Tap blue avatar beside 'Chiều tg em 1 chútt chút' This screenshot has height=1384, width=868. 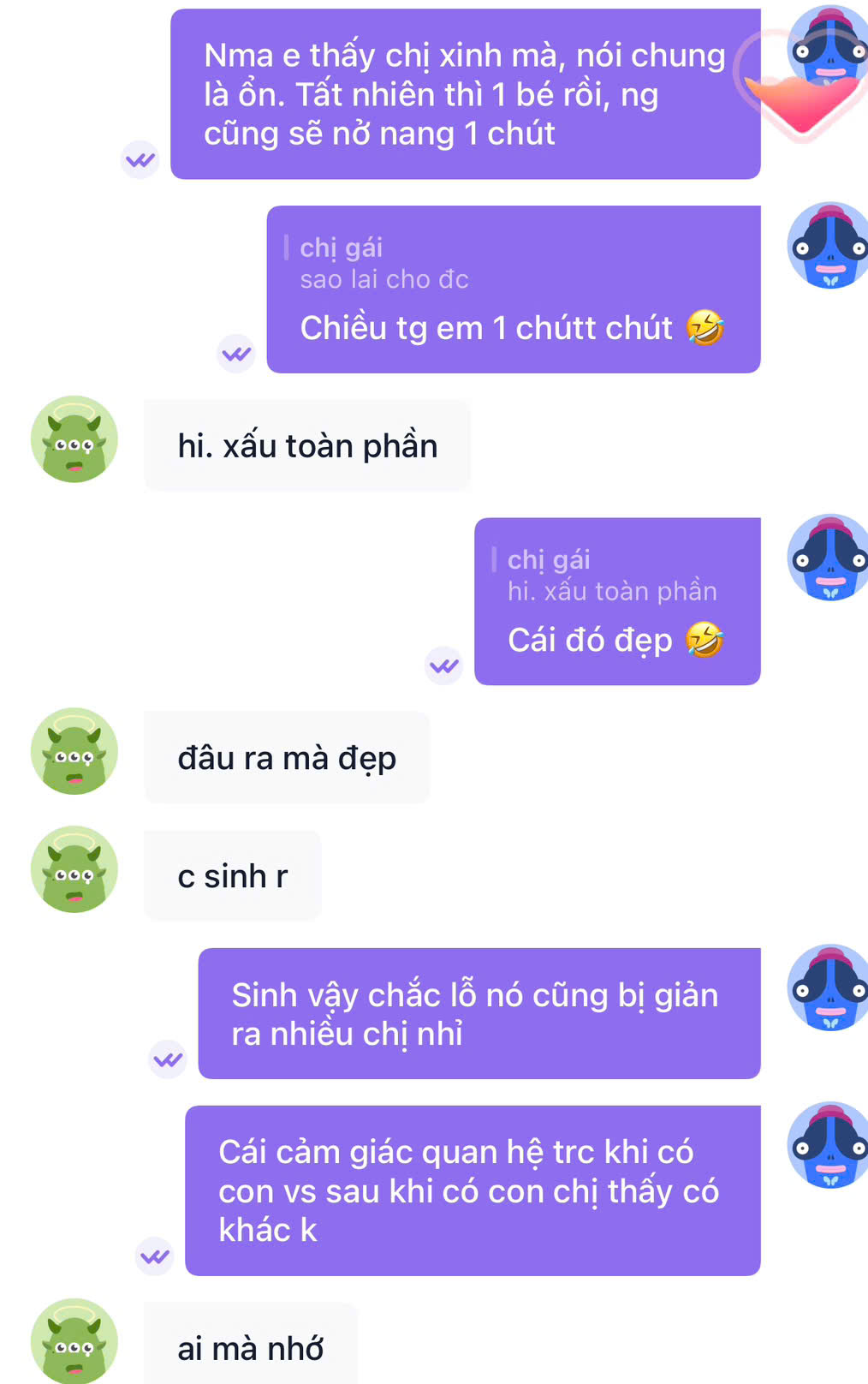[x=828, y=246]
